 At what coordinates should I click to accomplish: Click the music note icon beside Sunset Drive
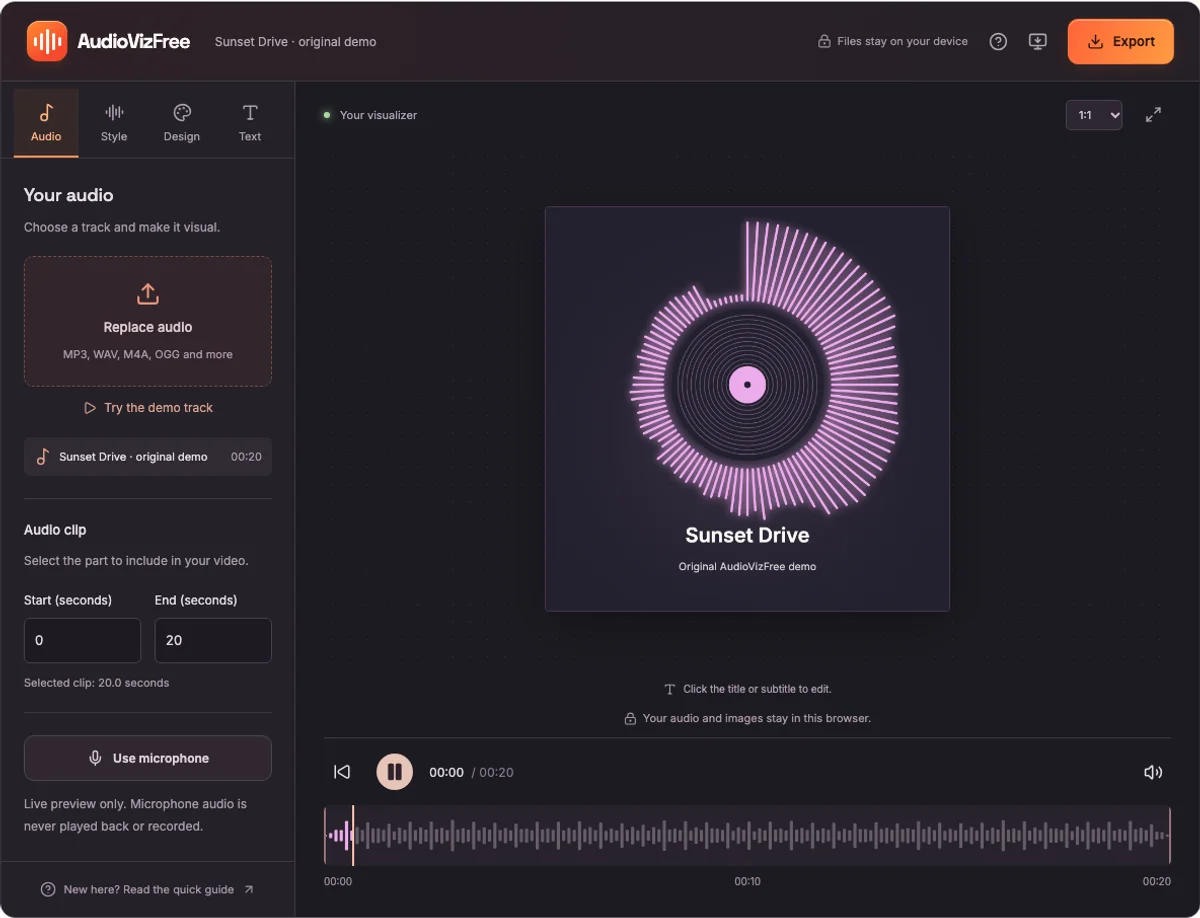tap(42, 457)
